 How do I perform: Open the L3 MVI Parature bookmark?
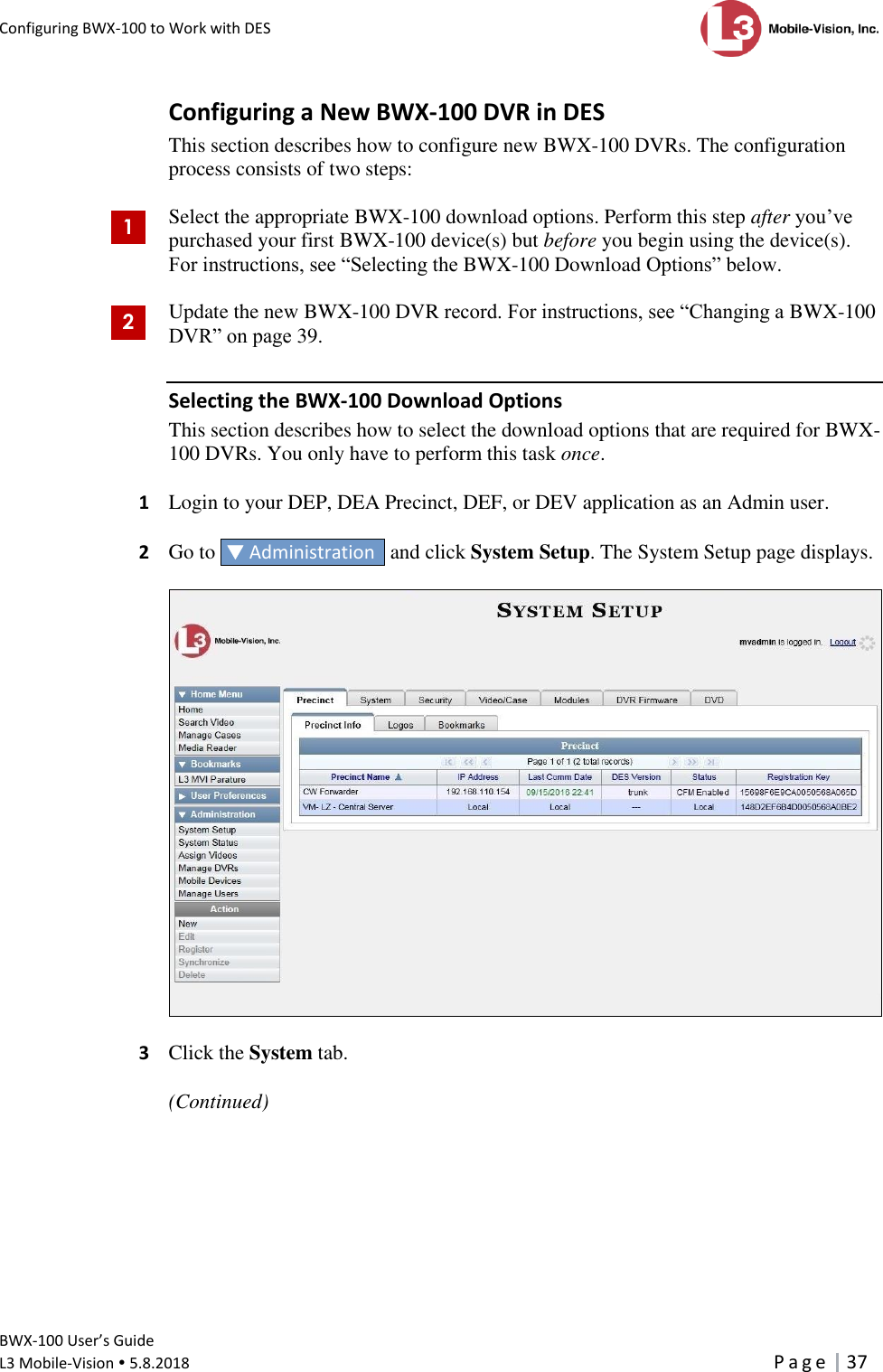[x=227, y=779]
